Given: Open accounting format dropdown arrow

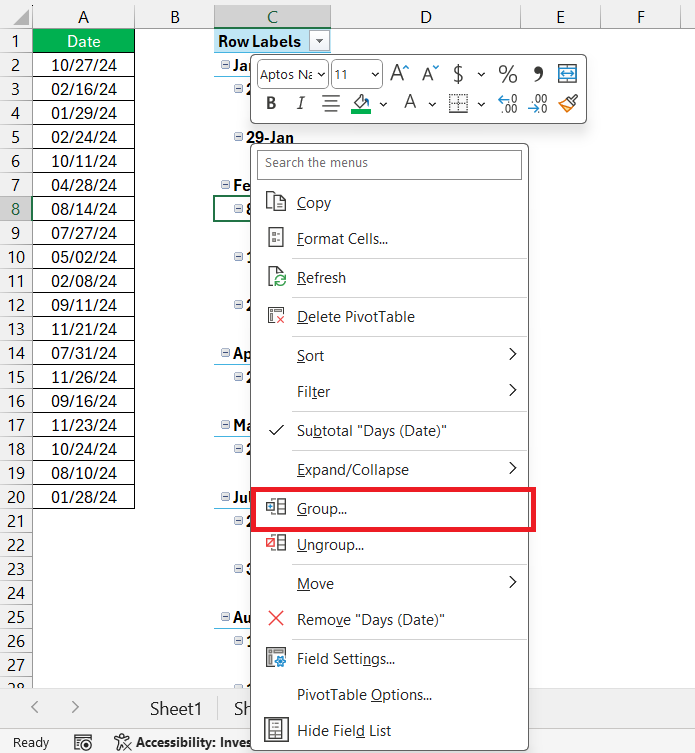Looking at the screenshot, I should coord(481,74).
